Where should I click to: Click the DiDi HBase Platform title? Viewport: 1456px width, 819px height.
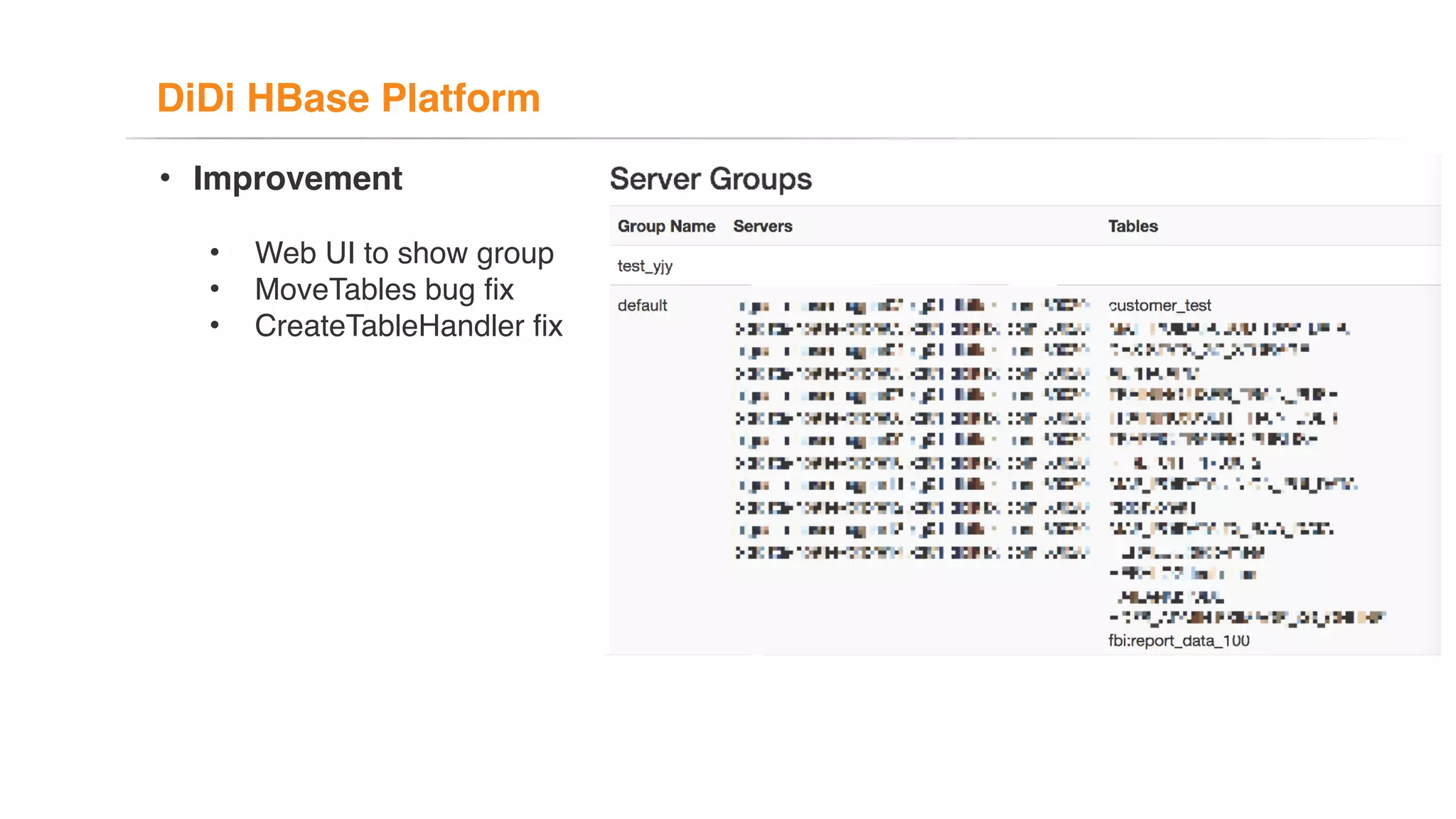tap(348, 97)
